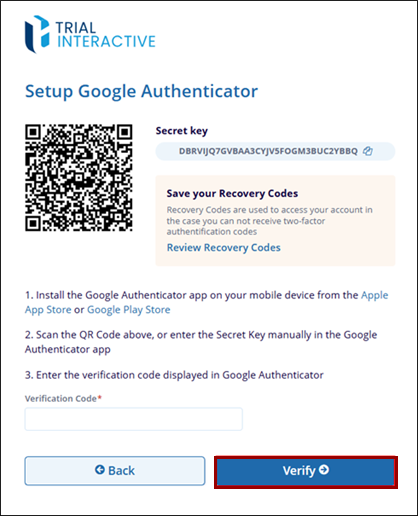Open the Google Play Store link
Screen dimensions: 418x516
pyautogui.click(x=129, y=310)
